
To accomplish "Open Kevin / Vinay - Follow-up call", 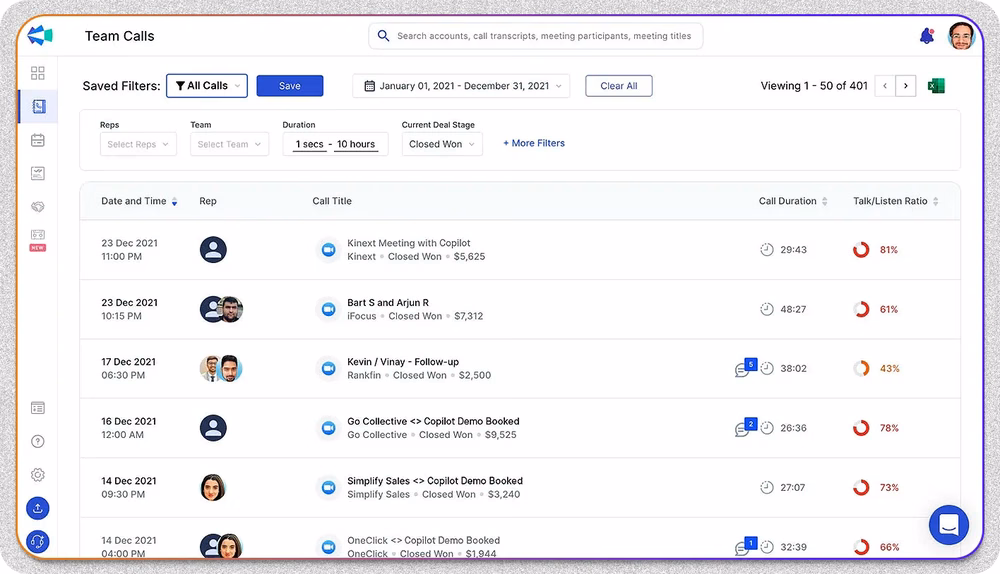I will click(x=403, y=362).
